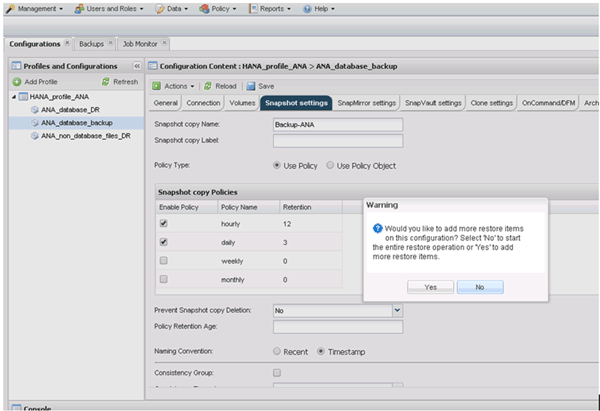Click the Refresh icon in Profiles panel
The width and height of the screenshot is (600, 411).
tap(106, 81)
